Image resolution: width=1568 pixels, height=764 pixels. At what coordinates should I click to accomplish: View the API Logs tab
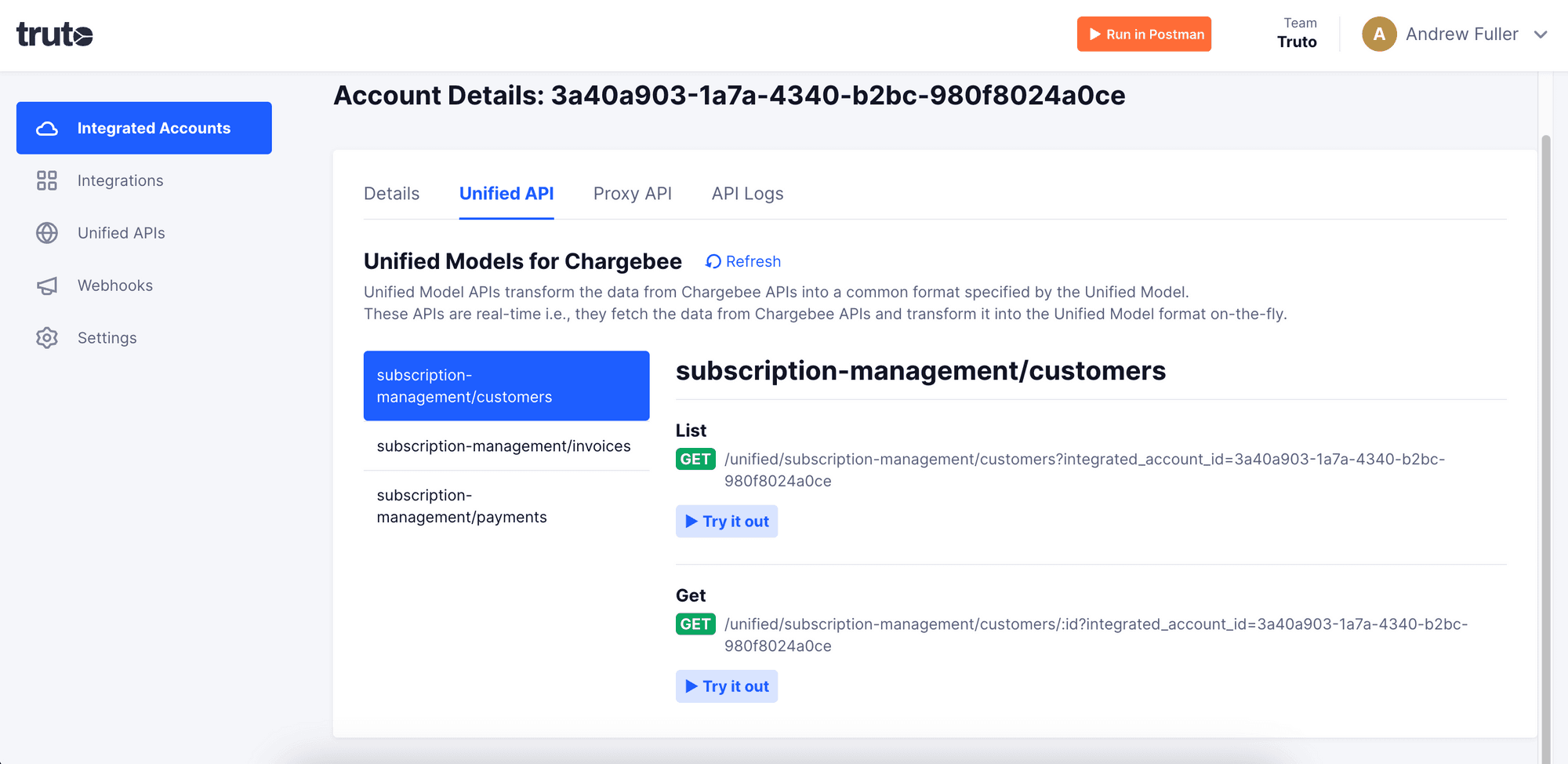(747, 193)
